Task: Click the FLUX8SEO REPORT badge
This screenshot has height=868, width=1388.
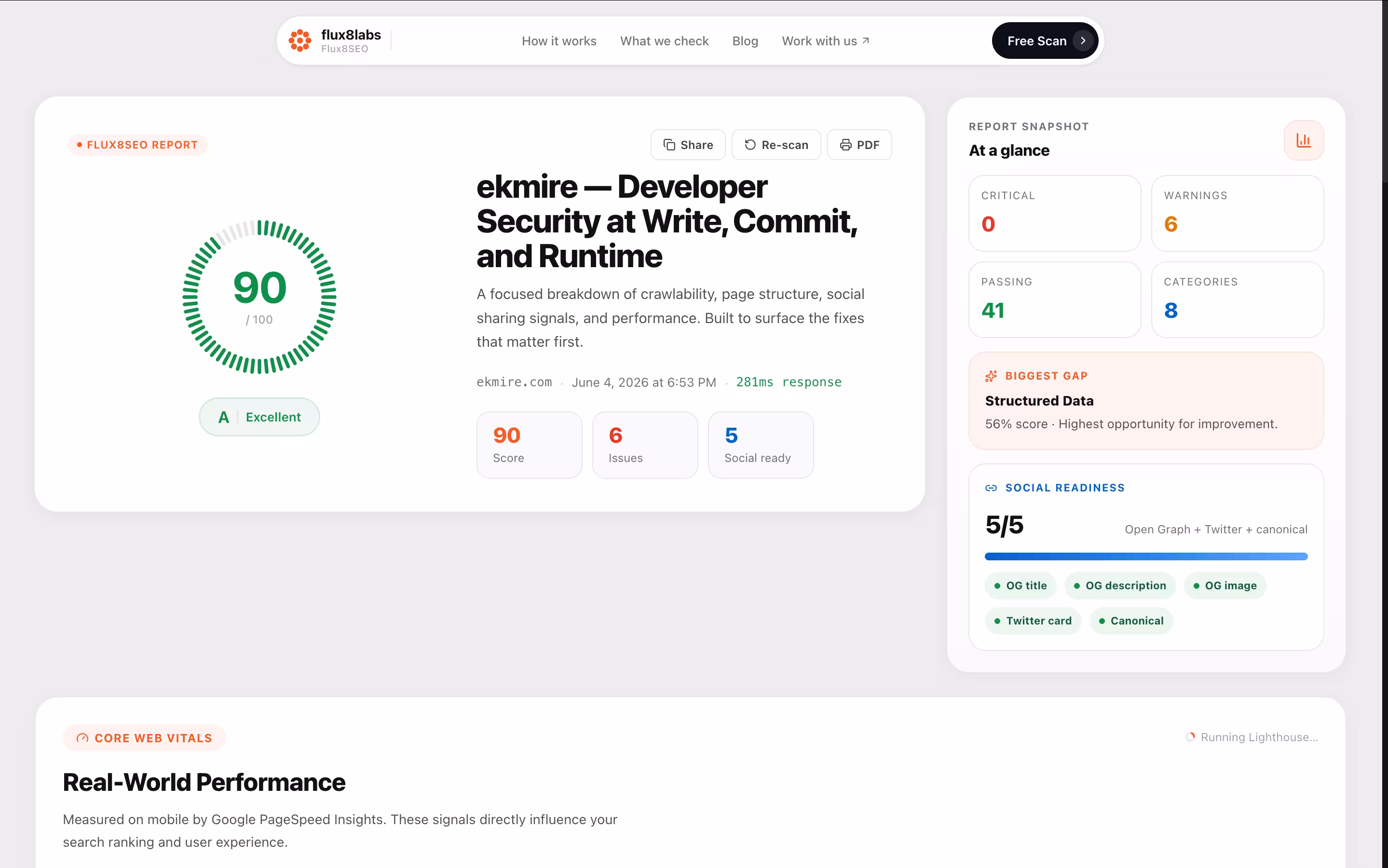Action: pyautogui.click(x=137, y=145)
